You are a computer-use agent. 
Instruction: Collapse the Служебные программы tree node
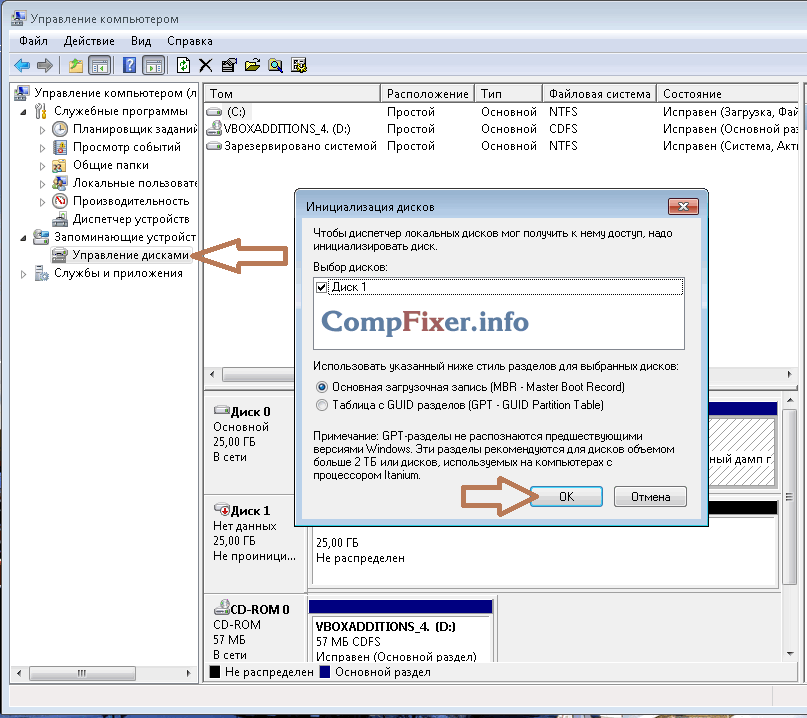[23, 112]
